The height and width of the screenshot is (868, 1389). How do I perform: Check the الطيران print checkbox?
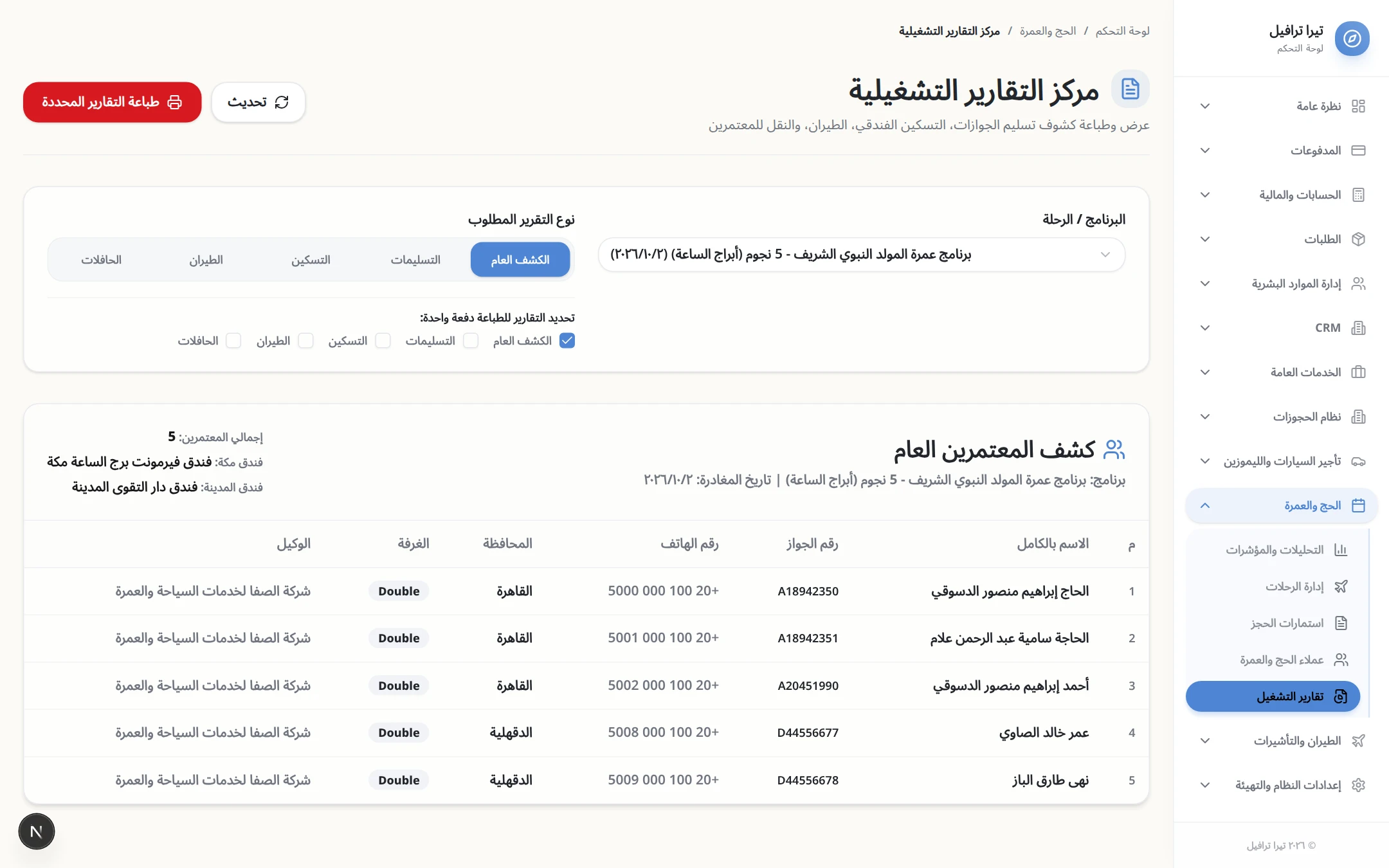pos(306,341)
